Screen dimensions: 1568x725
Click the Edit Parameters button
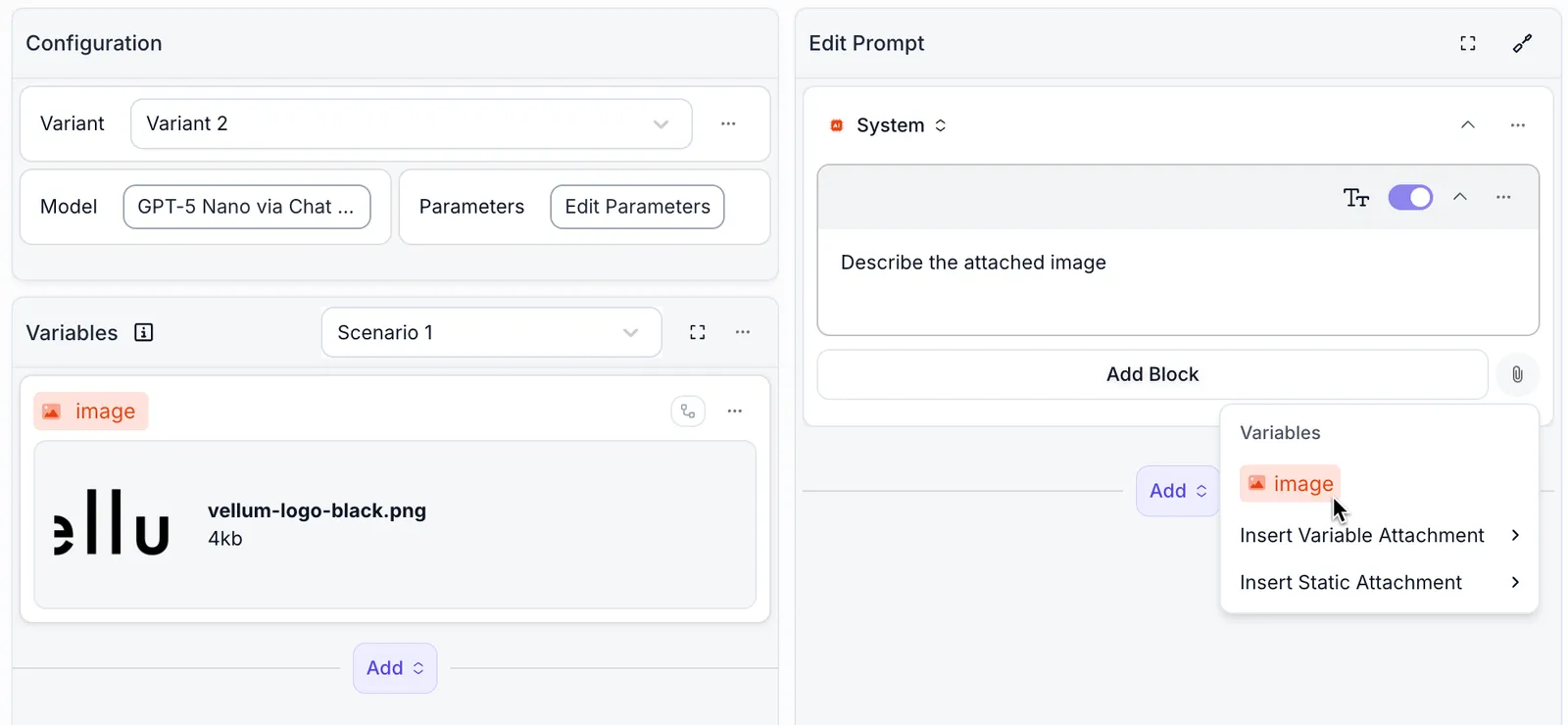[638, 207]
